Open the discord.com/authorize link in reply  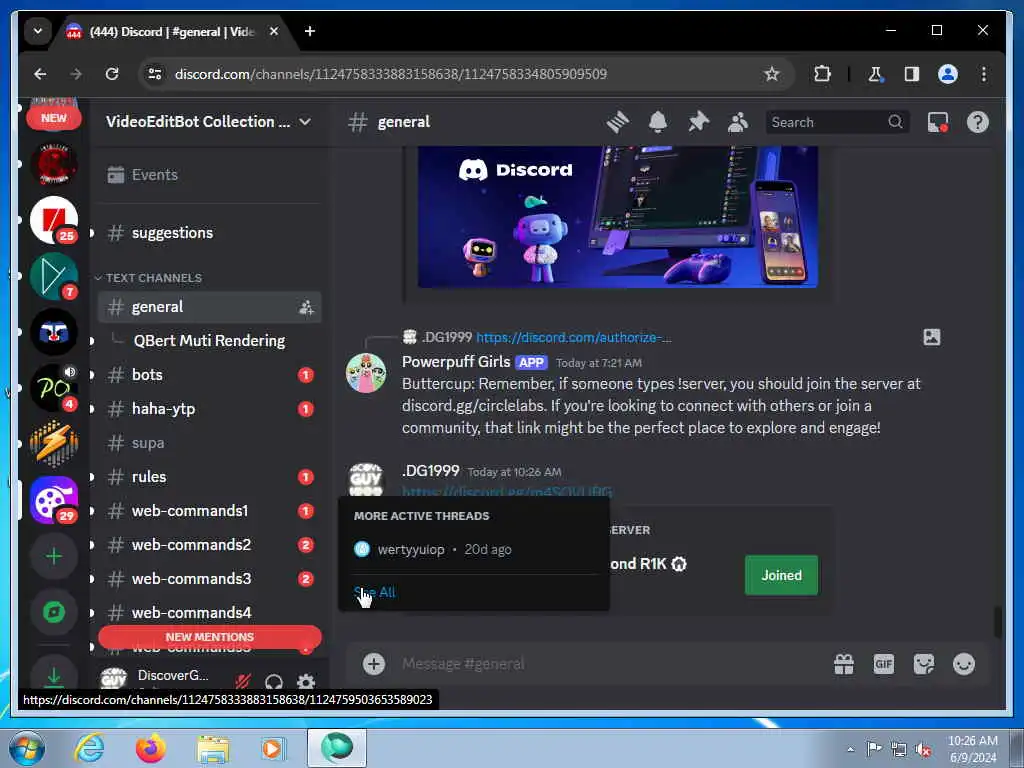(573, 338)
